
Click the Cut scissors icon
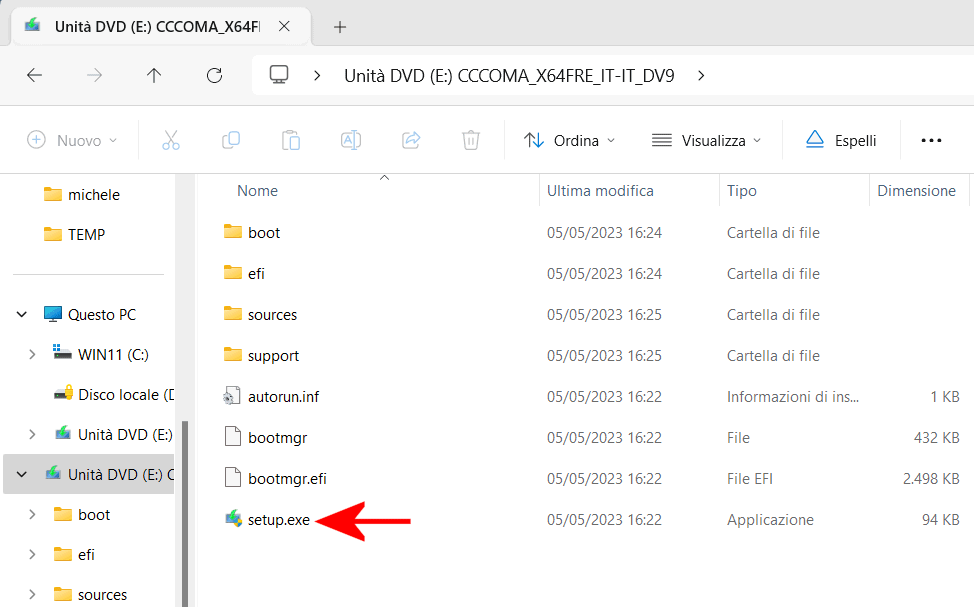(x=171, y=140)
